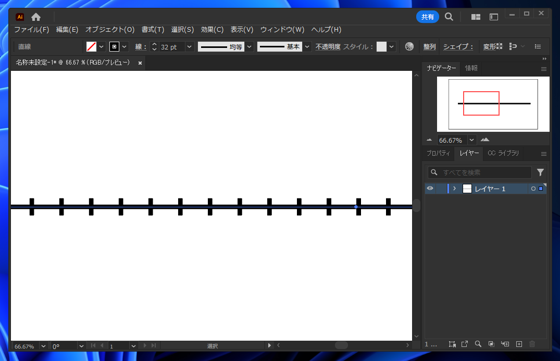This screenshot has width=560, height=361.
Task: Toggle visibility eye of レイヤー 1
Action: (x=430, y=189)
